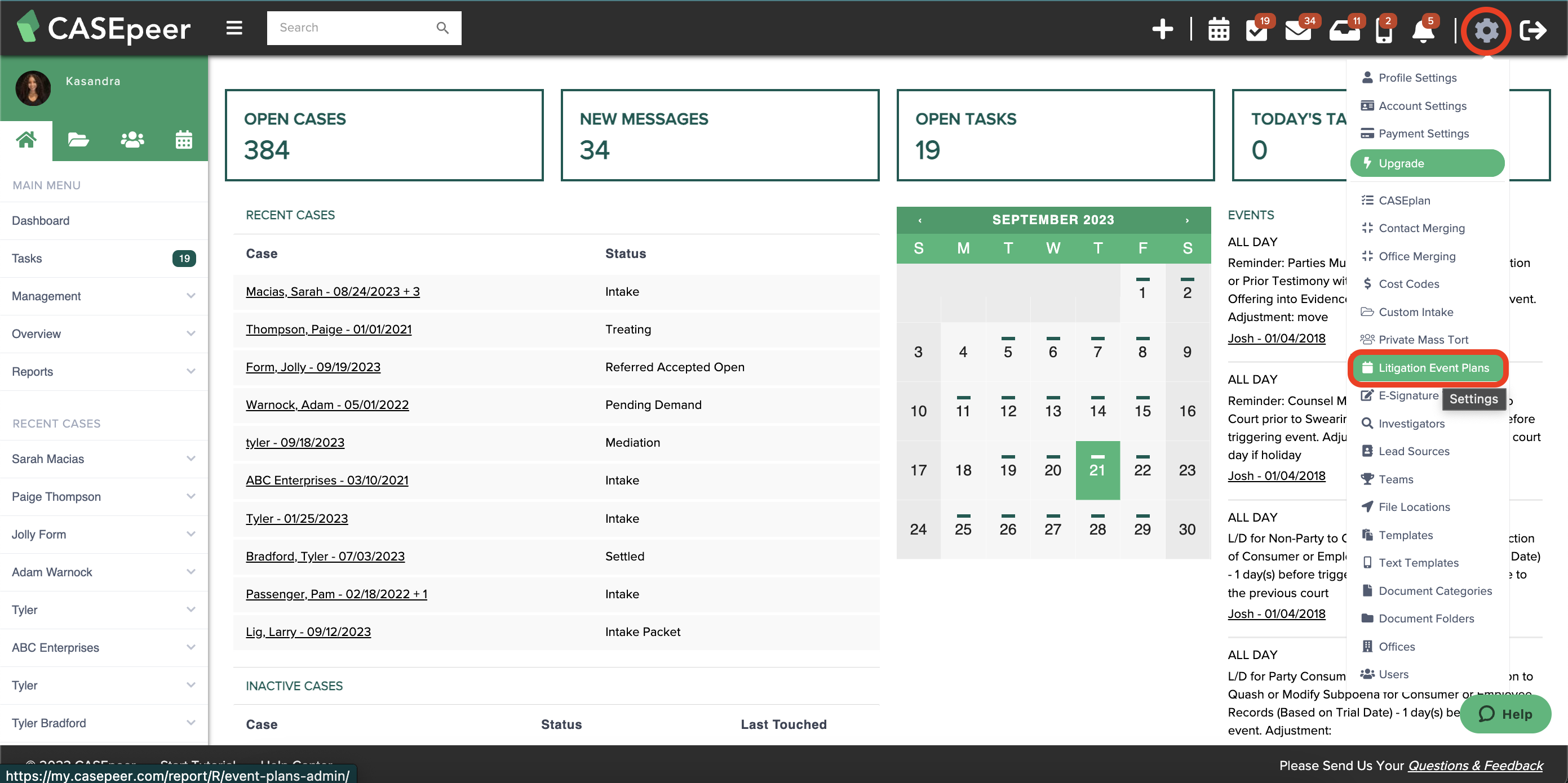Expand the Management menu
The image size is (1568, 783).
[104, 296]
